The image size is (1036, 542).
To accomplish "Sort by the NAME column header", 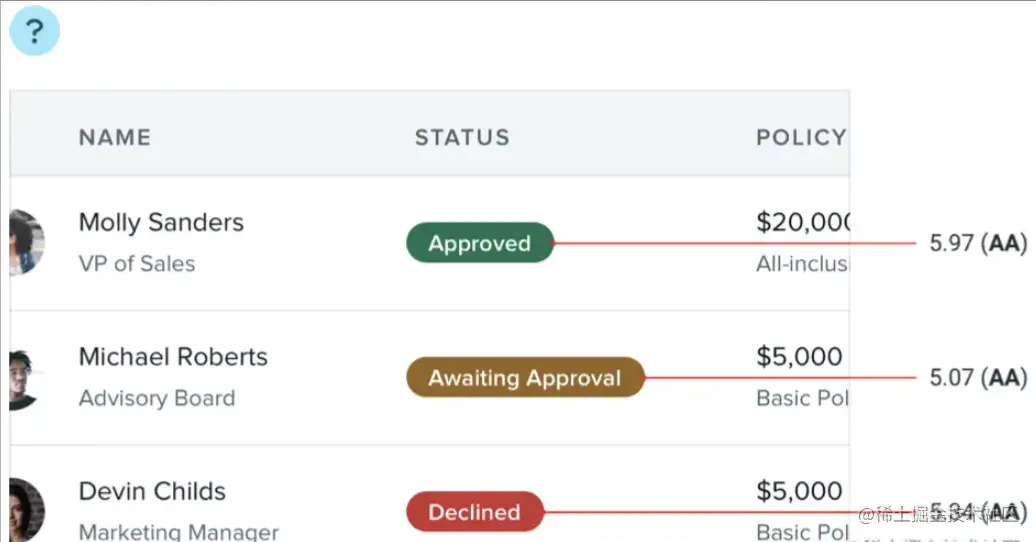I will point(115,138).
